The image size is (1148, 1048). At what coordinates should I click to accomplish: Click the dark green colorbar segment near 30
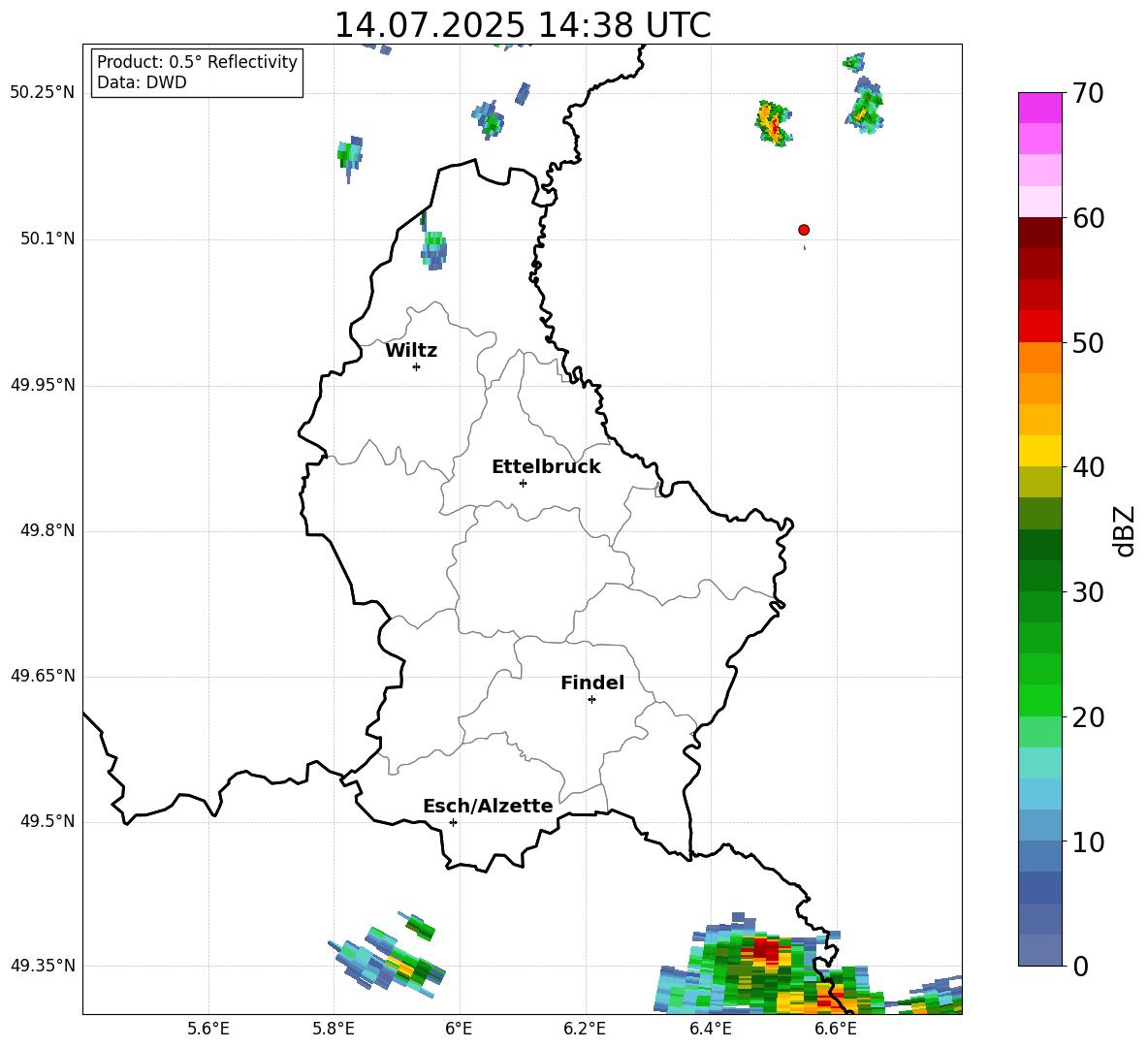(1040, 575)
